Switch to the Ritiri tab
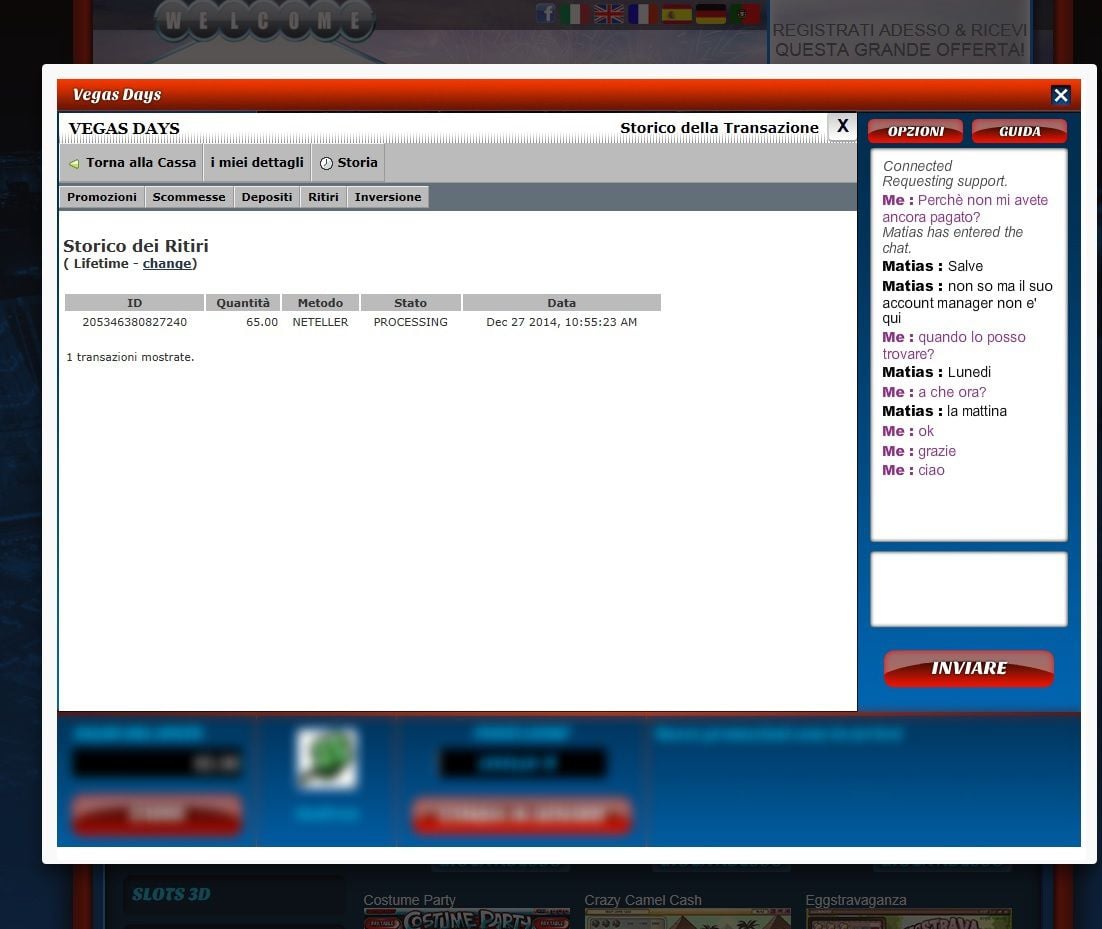 tap(323, 197)
